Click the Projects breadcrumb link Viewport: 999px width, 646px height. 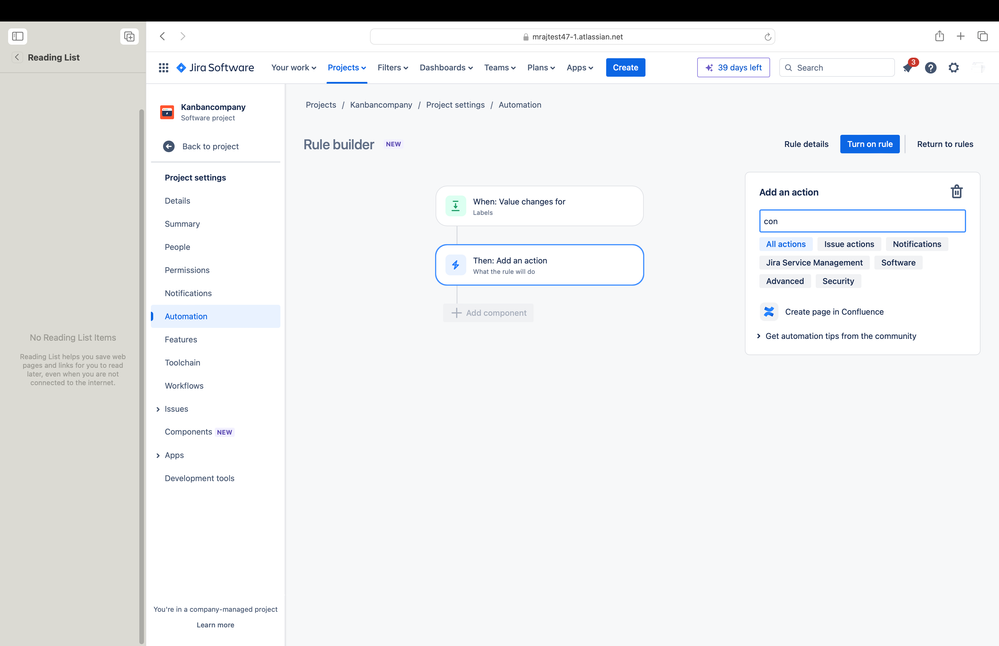320,105
